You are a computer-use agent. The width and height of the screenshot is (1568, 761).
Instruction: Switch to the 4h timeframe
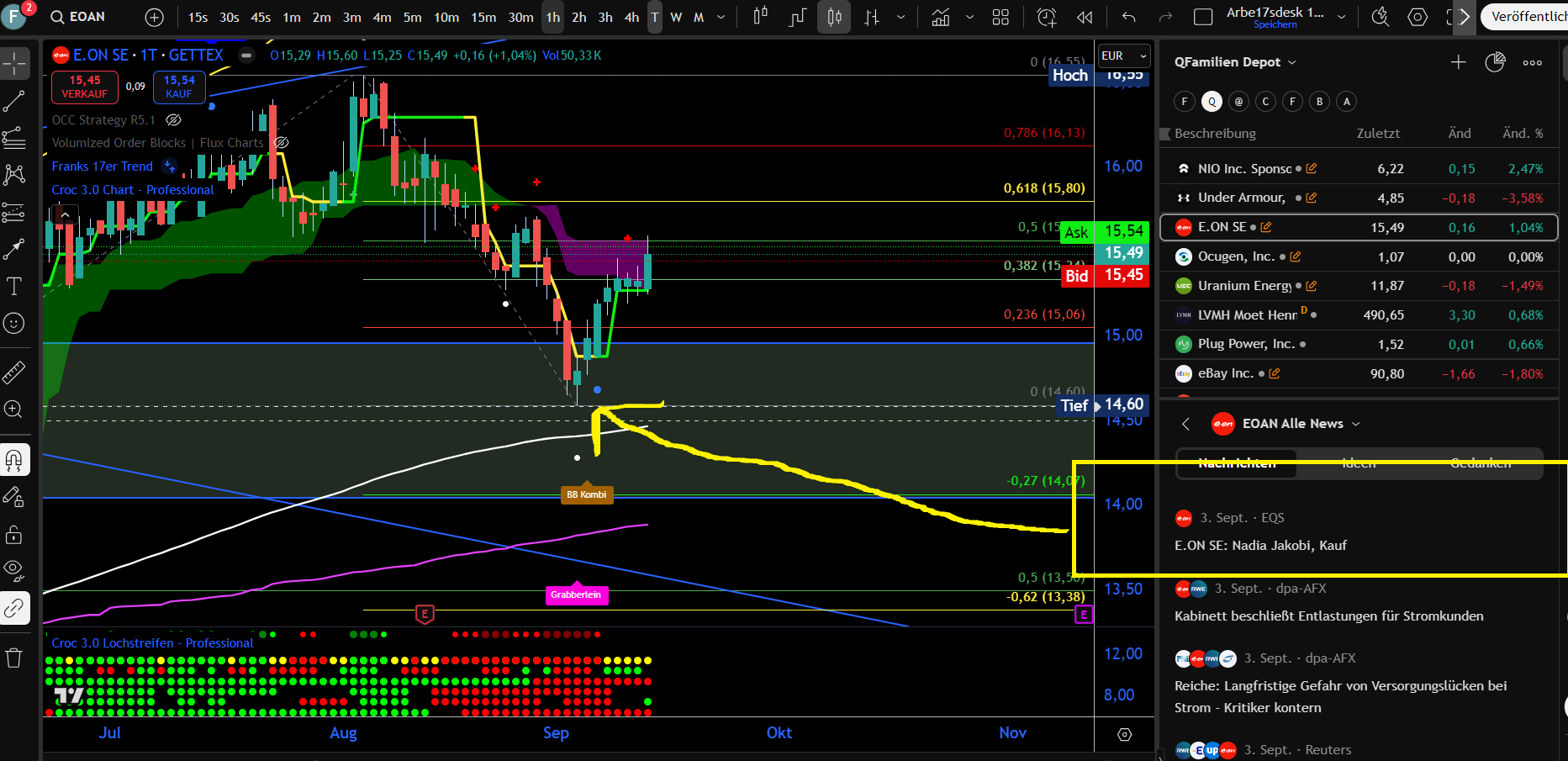tap(631, 17)
